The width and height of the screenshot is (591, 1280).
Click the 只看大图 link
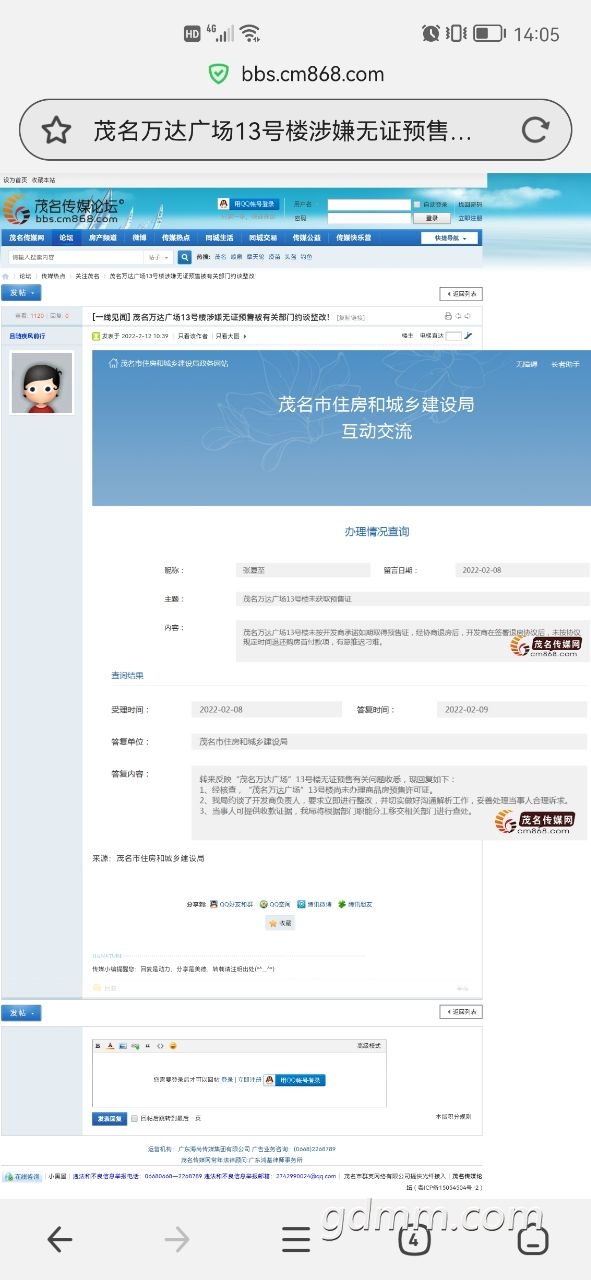(x=228, y=336)
